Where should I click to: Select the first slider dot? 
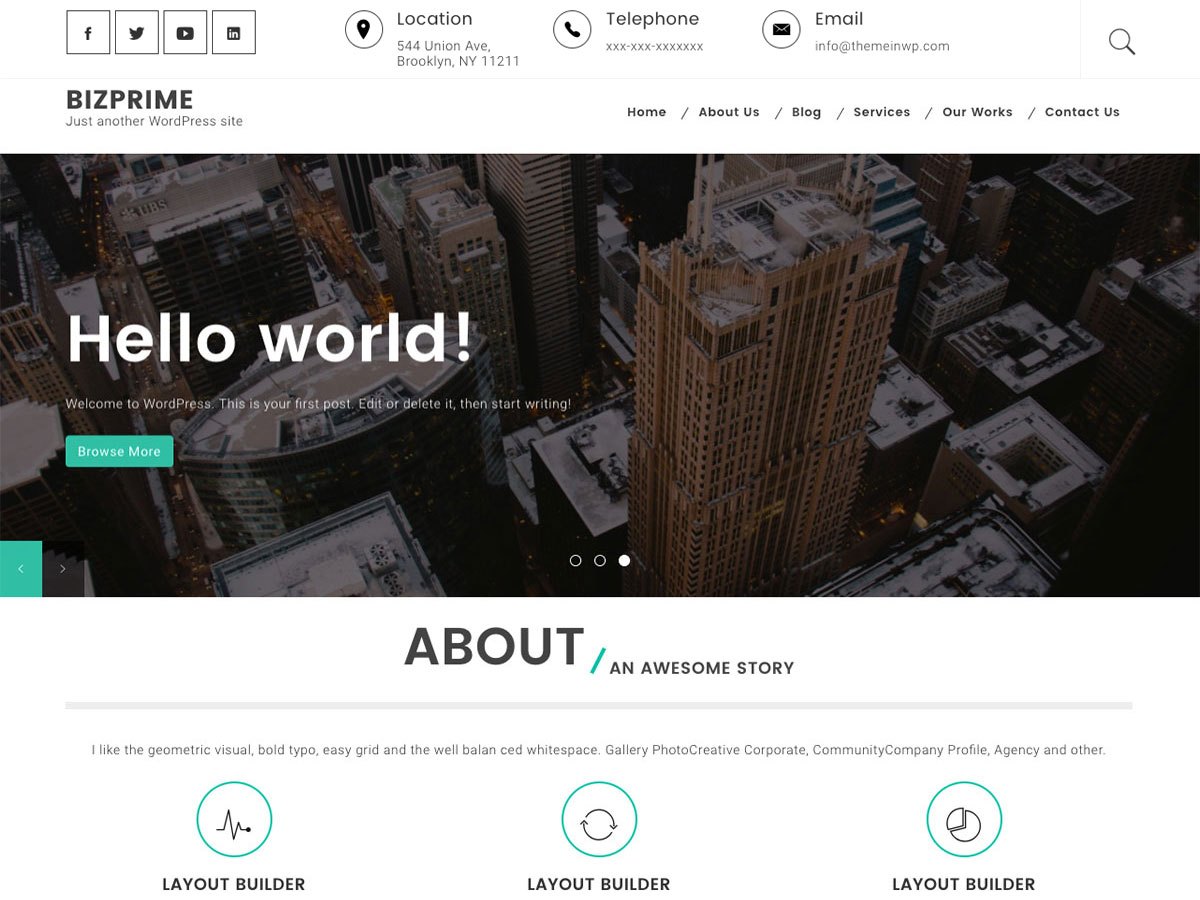click(x=575, y=561)
